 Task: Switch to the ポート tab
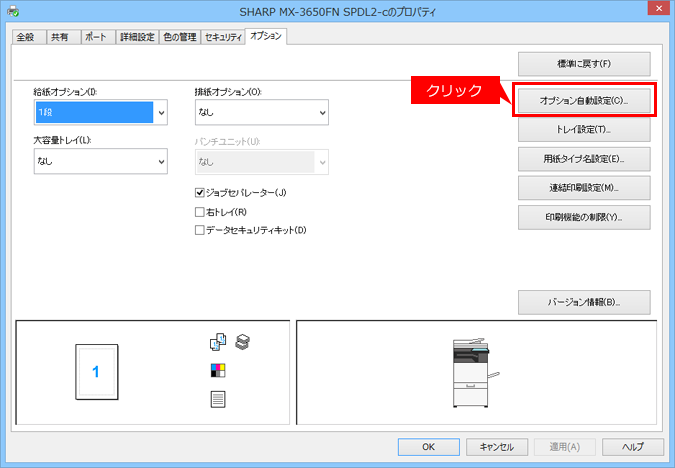pos(96,37)
